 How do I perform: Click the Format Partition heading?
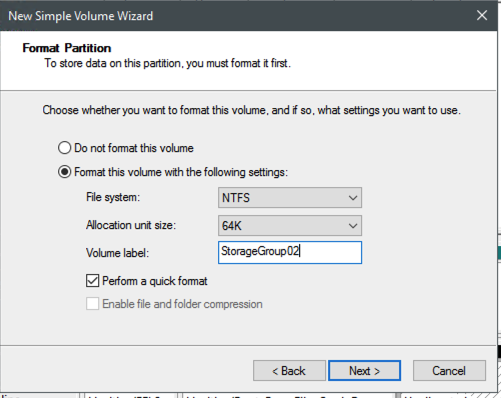(x=67, y=48)
